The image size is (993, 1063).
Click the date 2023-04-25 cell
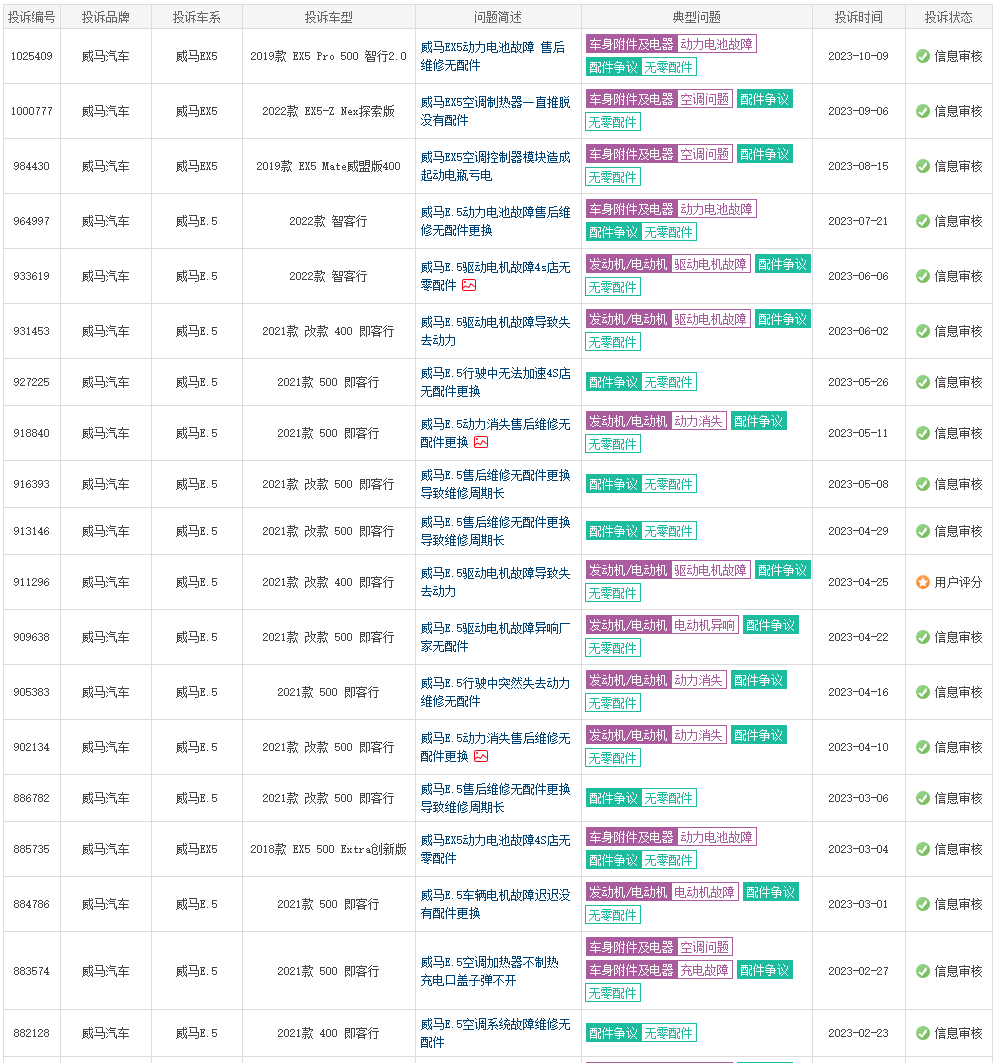click(858, 582)
